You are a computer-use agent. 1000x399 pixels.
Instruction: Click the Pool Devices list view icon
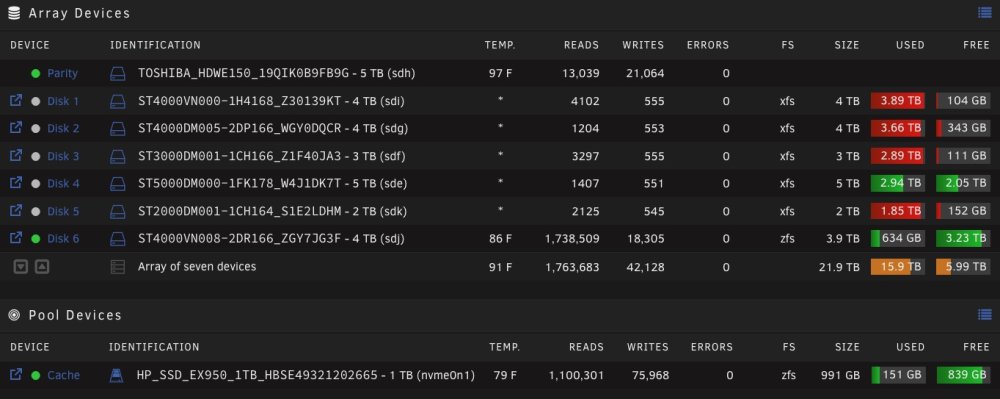coord(984,314)
